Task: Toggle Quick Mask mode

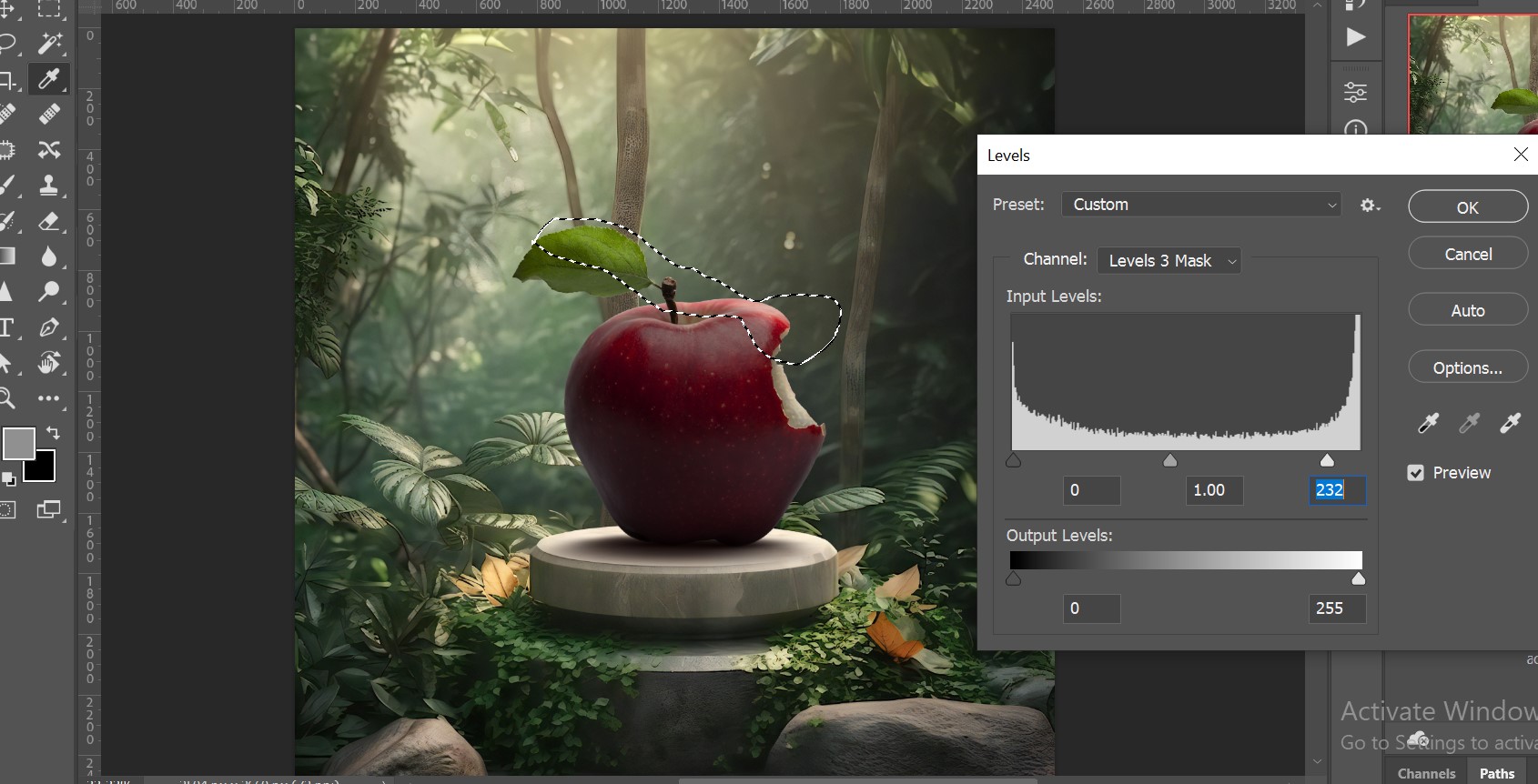Action: coord(8,509)
